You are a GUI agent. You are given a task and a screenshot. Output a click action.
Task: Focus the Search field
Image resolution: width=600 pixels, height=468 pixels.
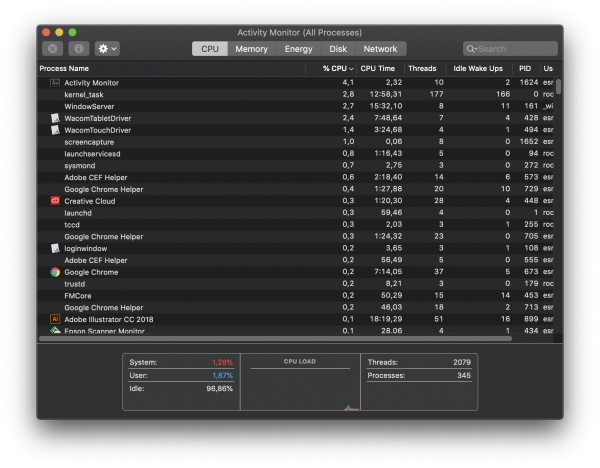click(x=510, y=49)
